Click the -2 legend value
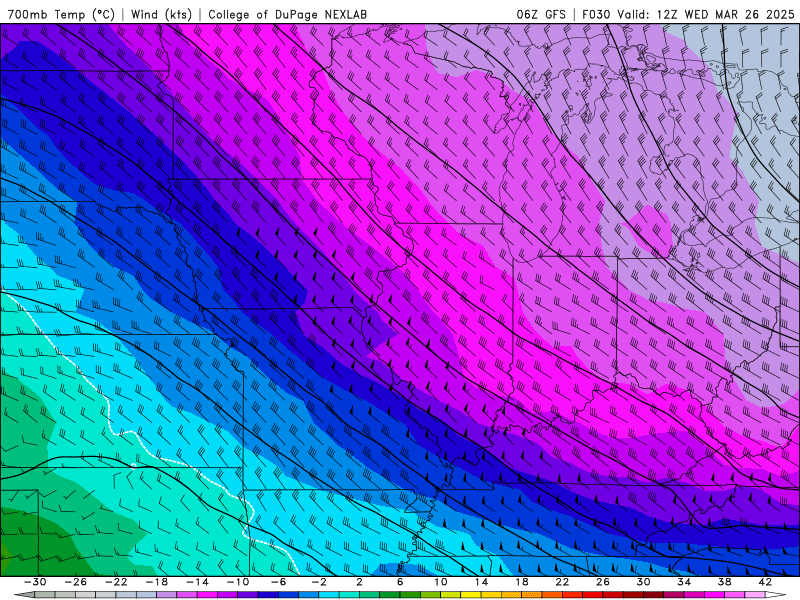This screenshot has height=600, width=800. [319, 582]
